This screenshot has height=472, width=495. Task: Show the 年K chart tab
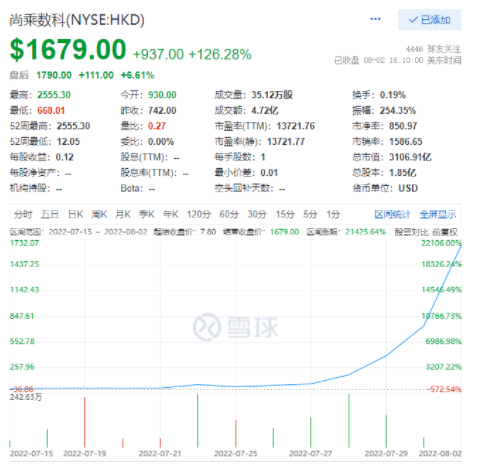[171, 214]
